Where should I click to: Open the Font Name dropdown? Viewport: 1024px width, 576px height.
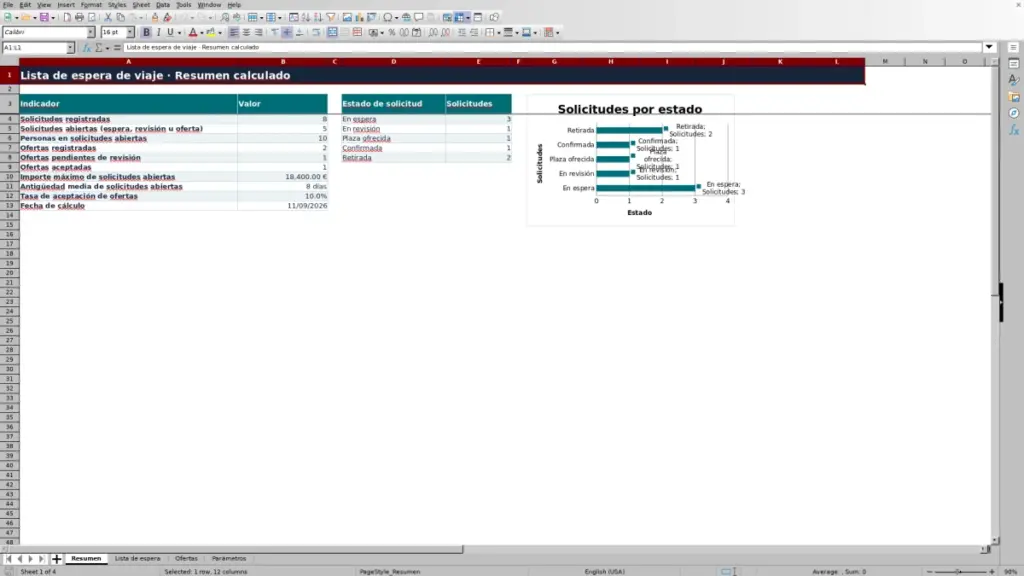click(91, 33)
